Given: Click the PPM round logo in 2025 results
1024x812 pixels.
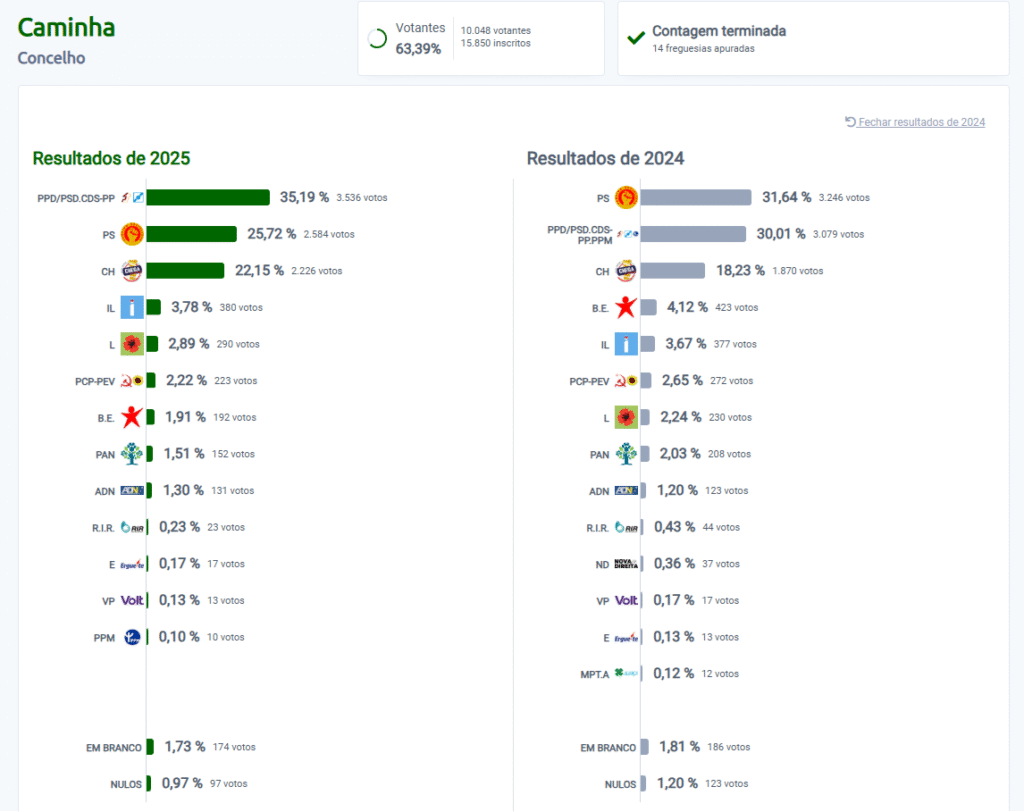Looking at the screenshot, I should tap(132, 637).
